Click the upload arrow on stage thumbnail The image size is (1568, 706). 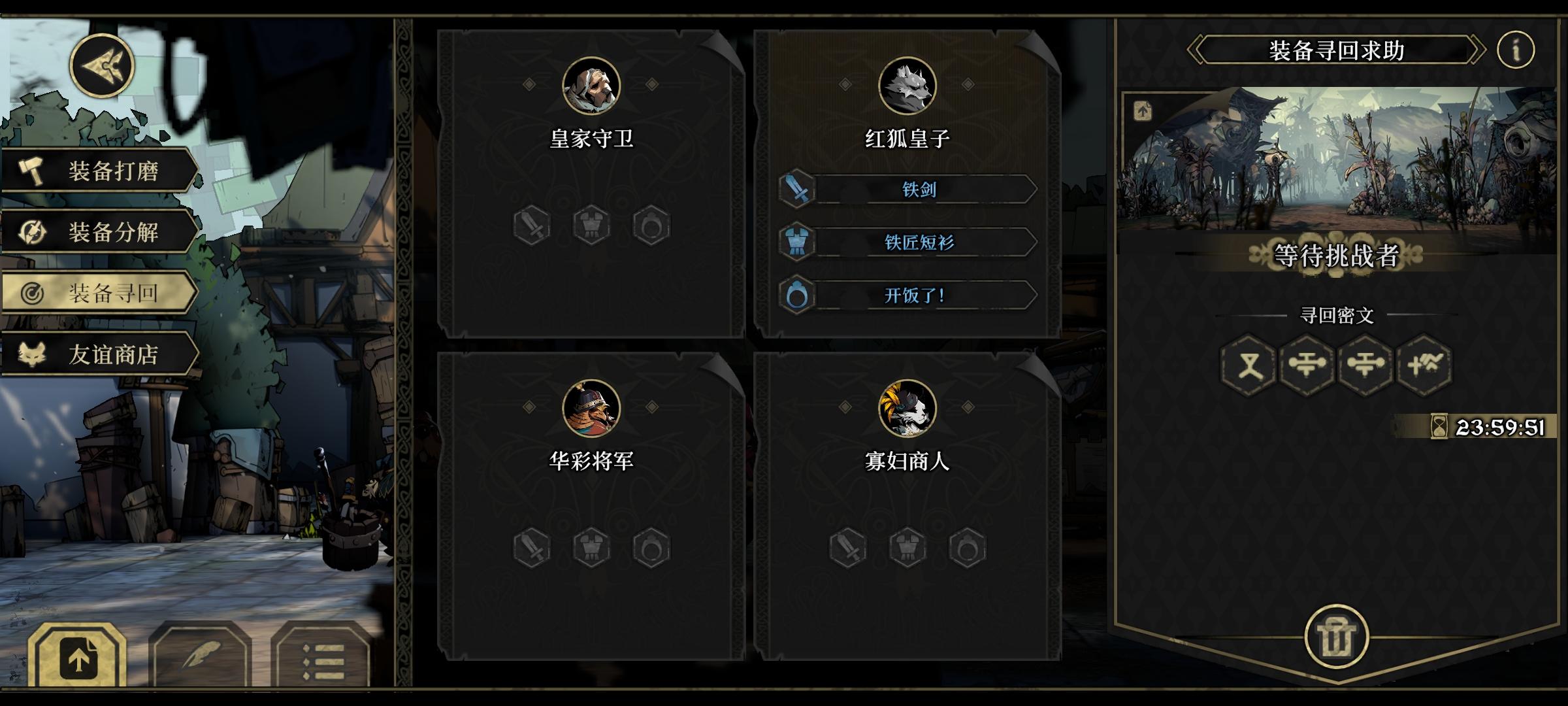pyautogui.click(x=1143, y=111)
